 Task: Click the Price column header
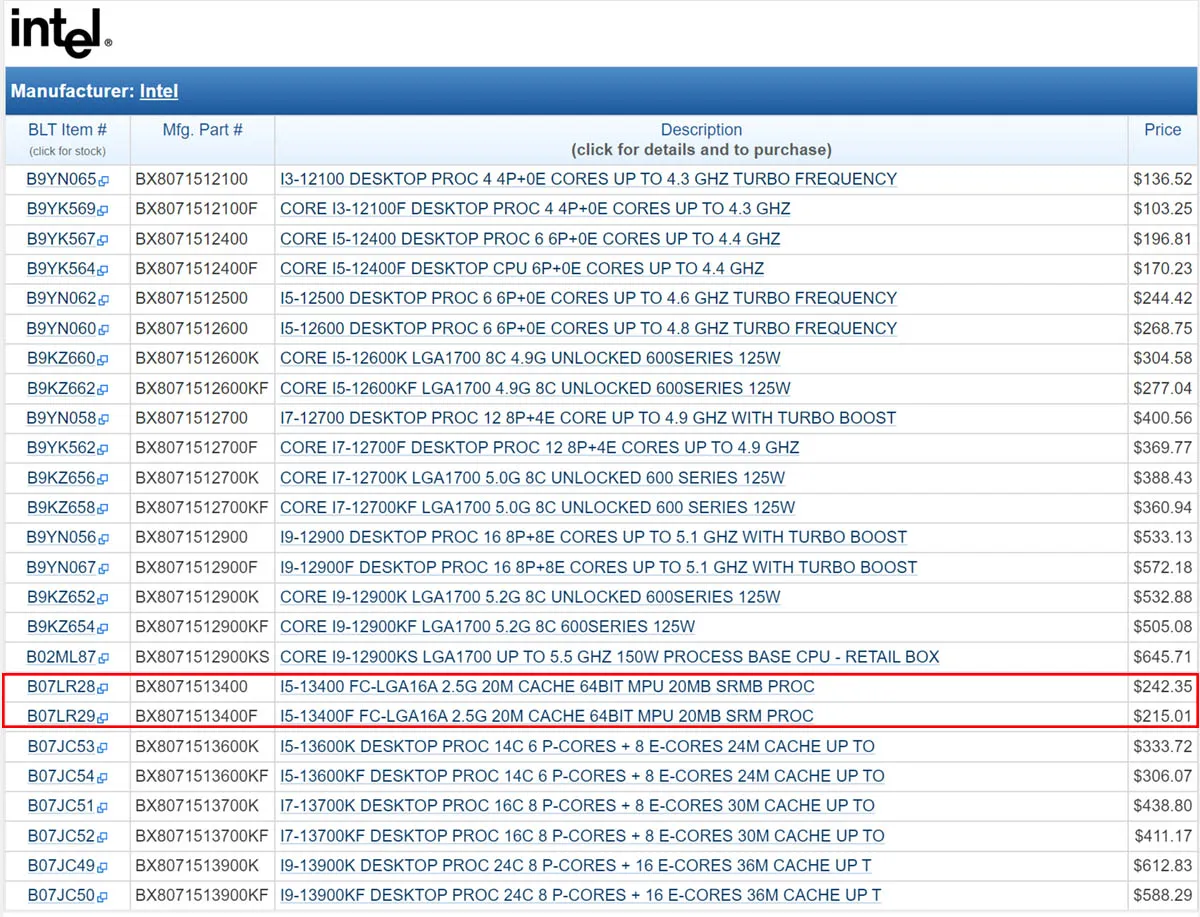[1163, 130]
